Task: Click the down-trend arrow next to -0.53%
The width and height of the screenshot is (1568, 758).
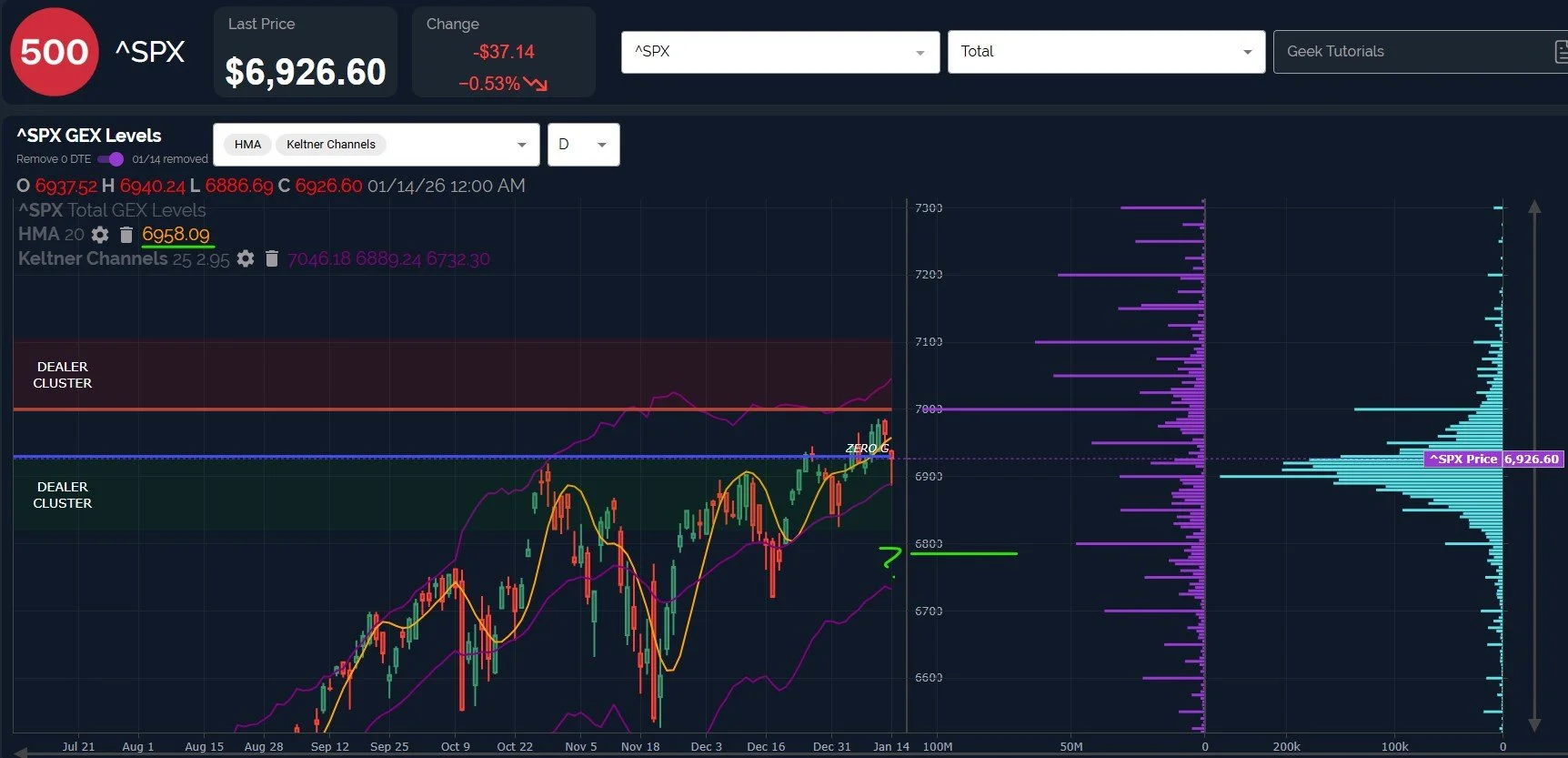Action: pyautogui.click(x=536, y=84)
